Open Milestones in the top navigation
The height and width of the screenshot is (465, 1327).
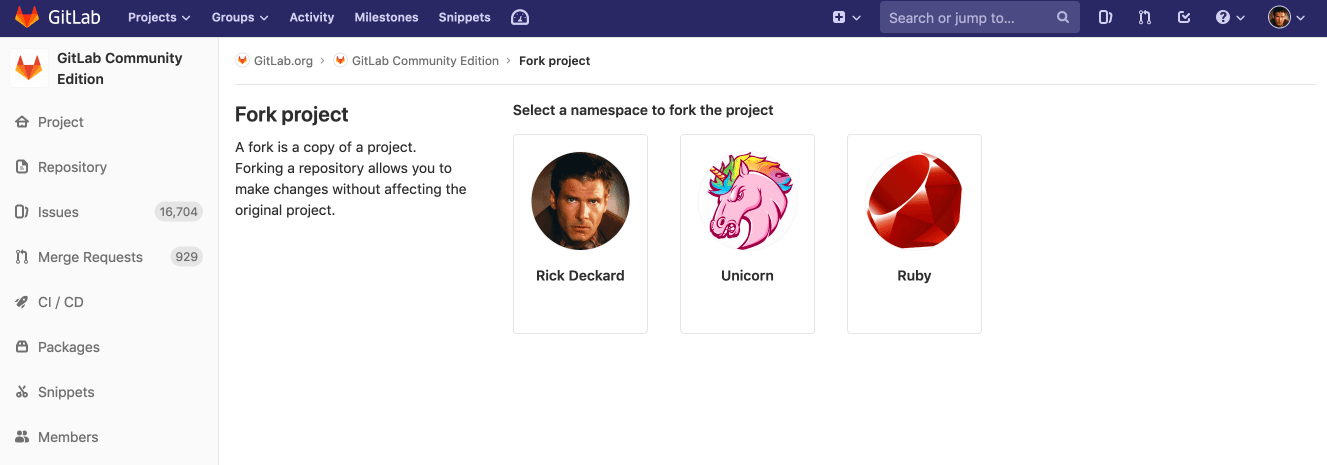click(x=386, y=17)
